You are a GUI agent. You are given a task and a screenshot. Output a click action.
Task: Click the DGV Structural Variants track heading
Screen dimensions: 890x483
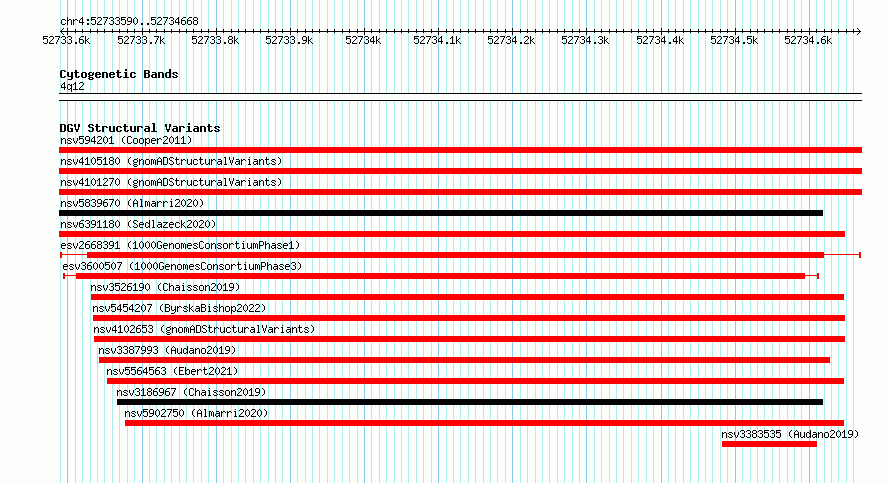[x=140, y=128]
